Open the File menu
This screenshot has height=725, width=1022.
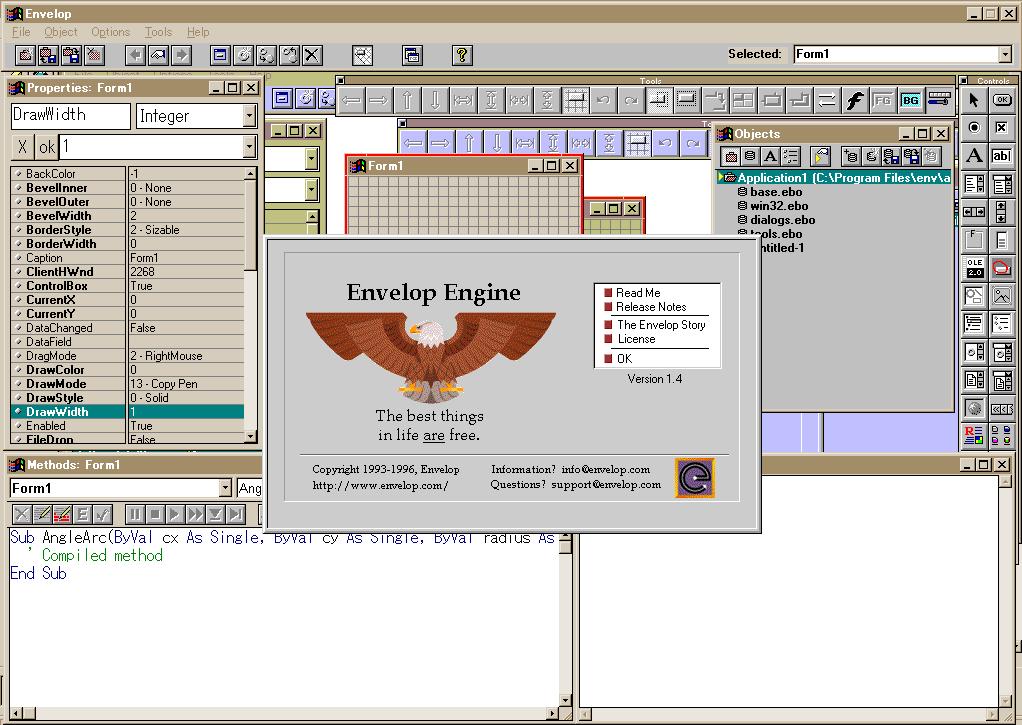coord(21,32)
